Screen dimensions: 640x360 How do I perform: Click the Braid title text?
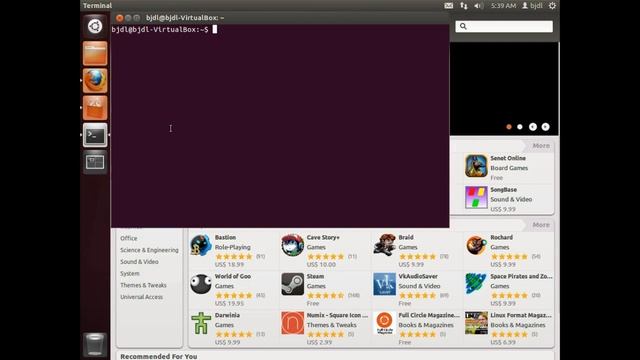406,238
